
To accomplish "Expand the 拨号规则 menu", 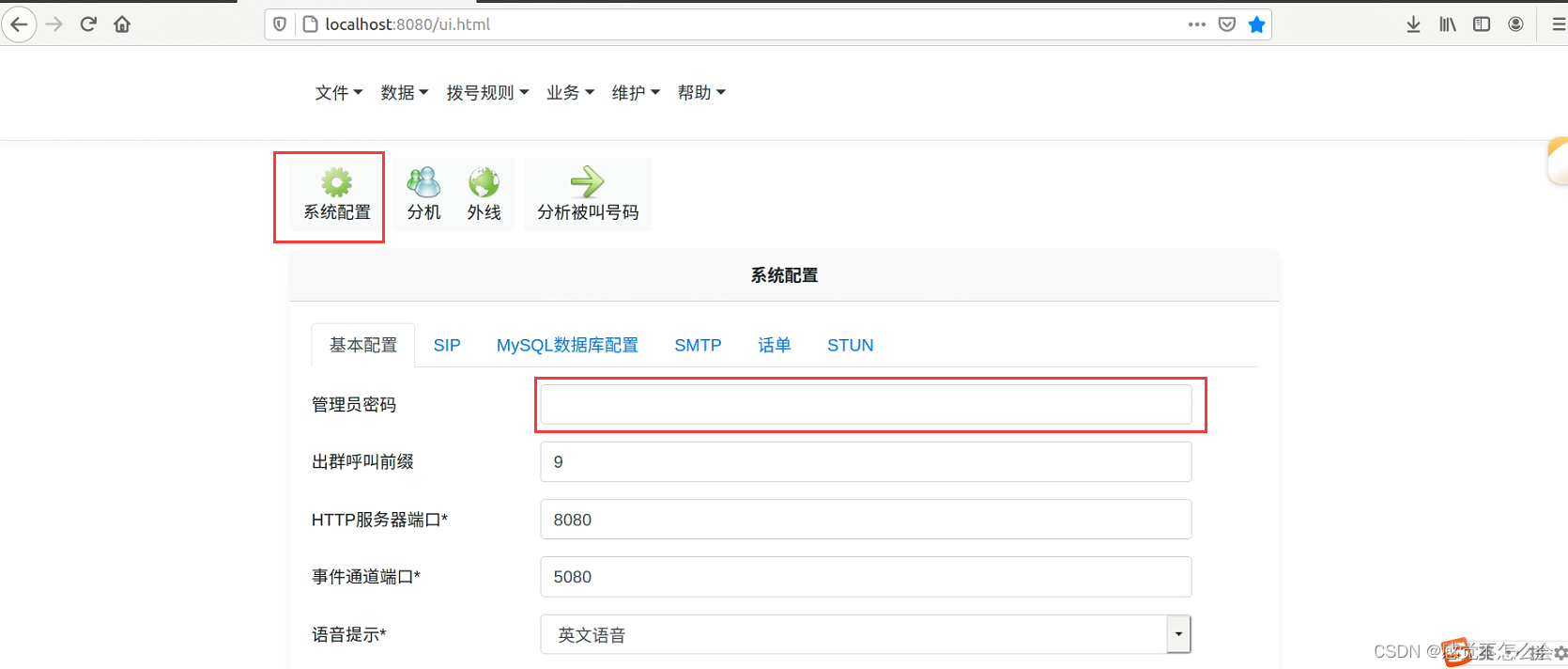I will [487, 92].
